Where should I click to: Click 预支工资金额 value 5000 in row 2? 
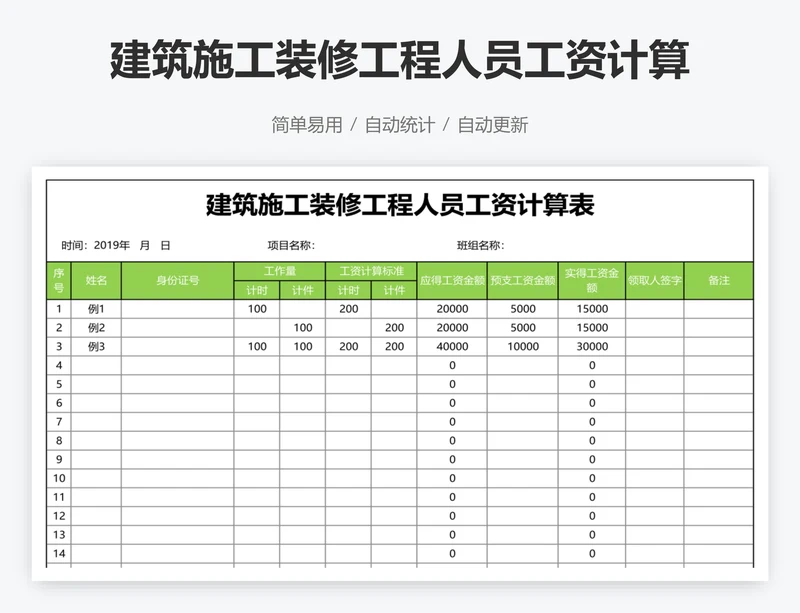pyautogui.click(x=523, y=328)
